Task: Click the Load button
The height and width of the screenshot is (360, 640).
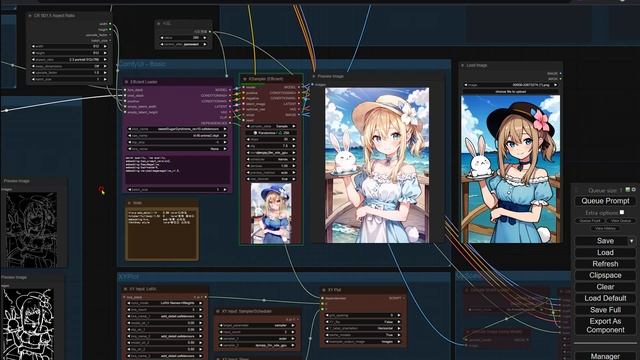Action: pyautogui.click(x=605, y=253)
